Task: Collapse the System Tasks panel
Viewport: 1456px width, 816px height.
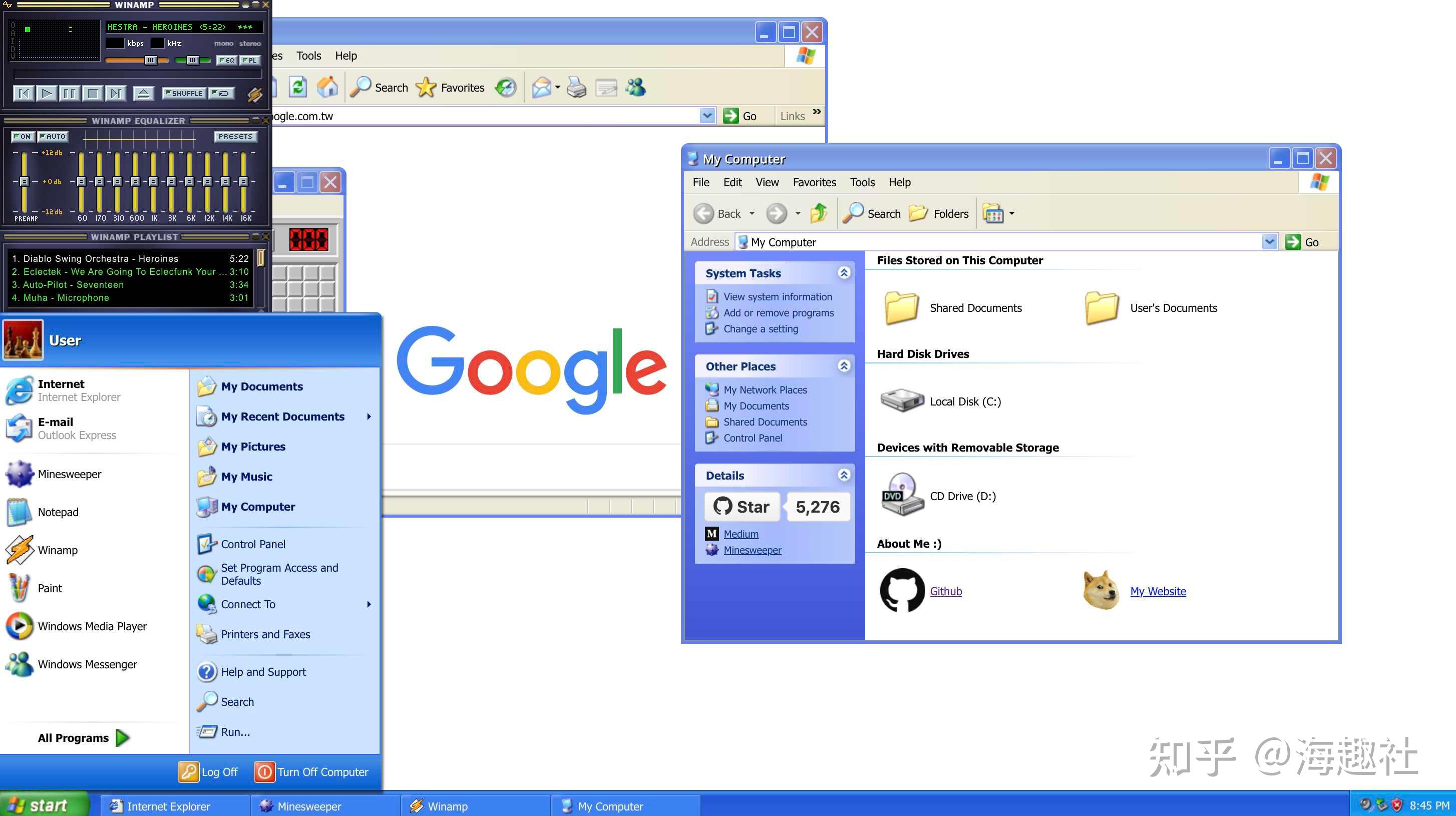Action: 844,273
